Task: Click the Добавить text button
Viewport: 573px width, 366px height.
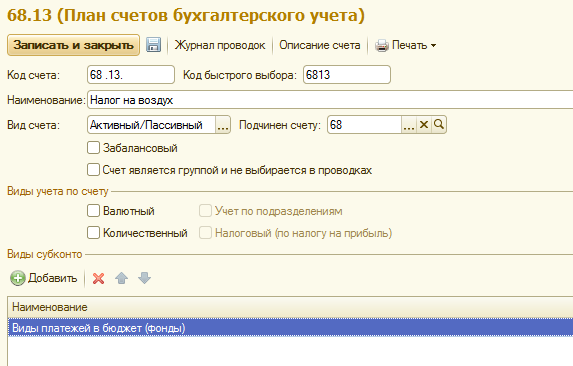Action: pyautogui.click(x=53, y=278)
